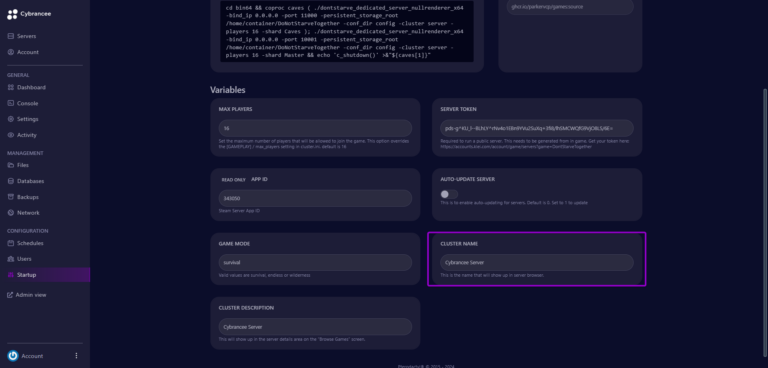Click the 'name that will show up' hint
The height and width of the screenshot is (368, 768).
tap(492, 275)
